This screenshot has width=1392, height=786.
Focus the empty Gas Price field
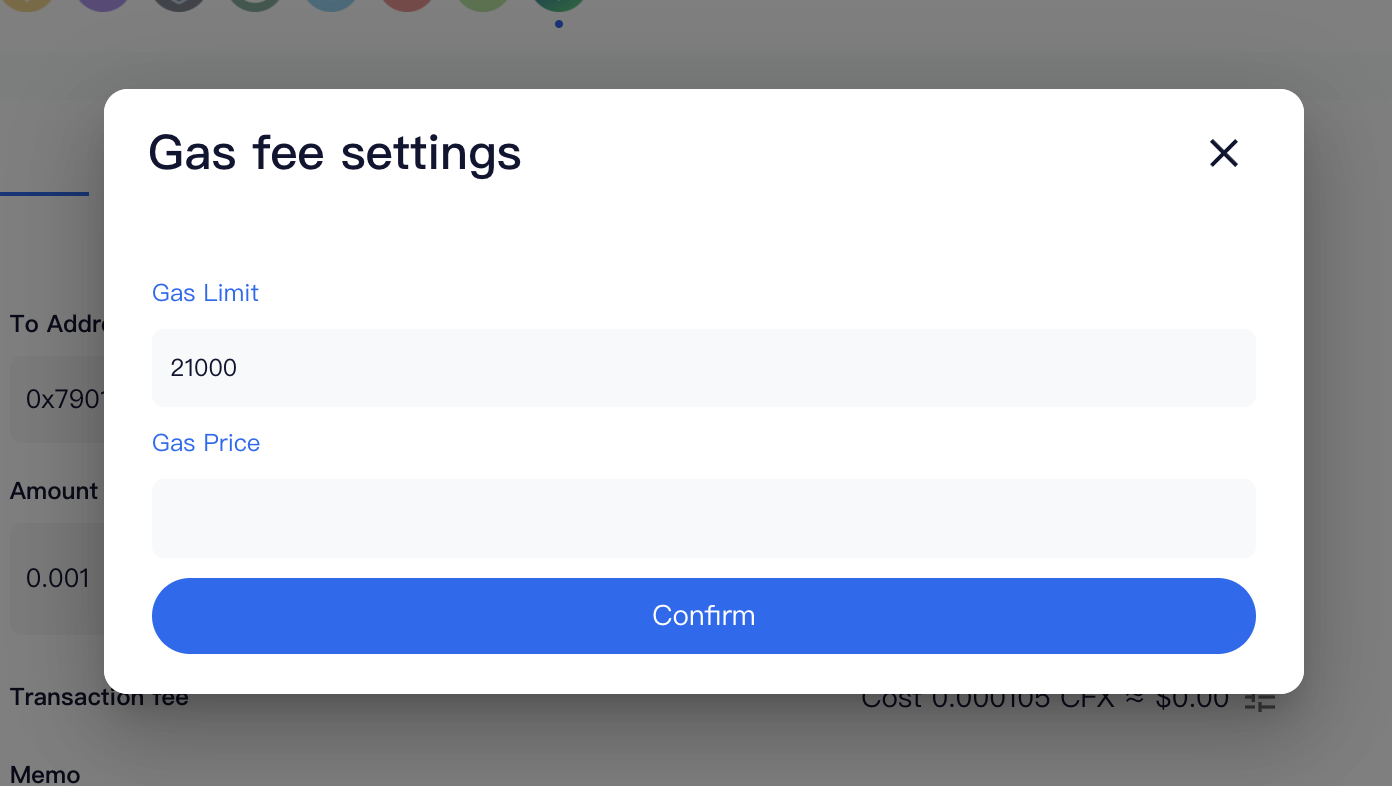pyautogui.click(x=703, y=518)
